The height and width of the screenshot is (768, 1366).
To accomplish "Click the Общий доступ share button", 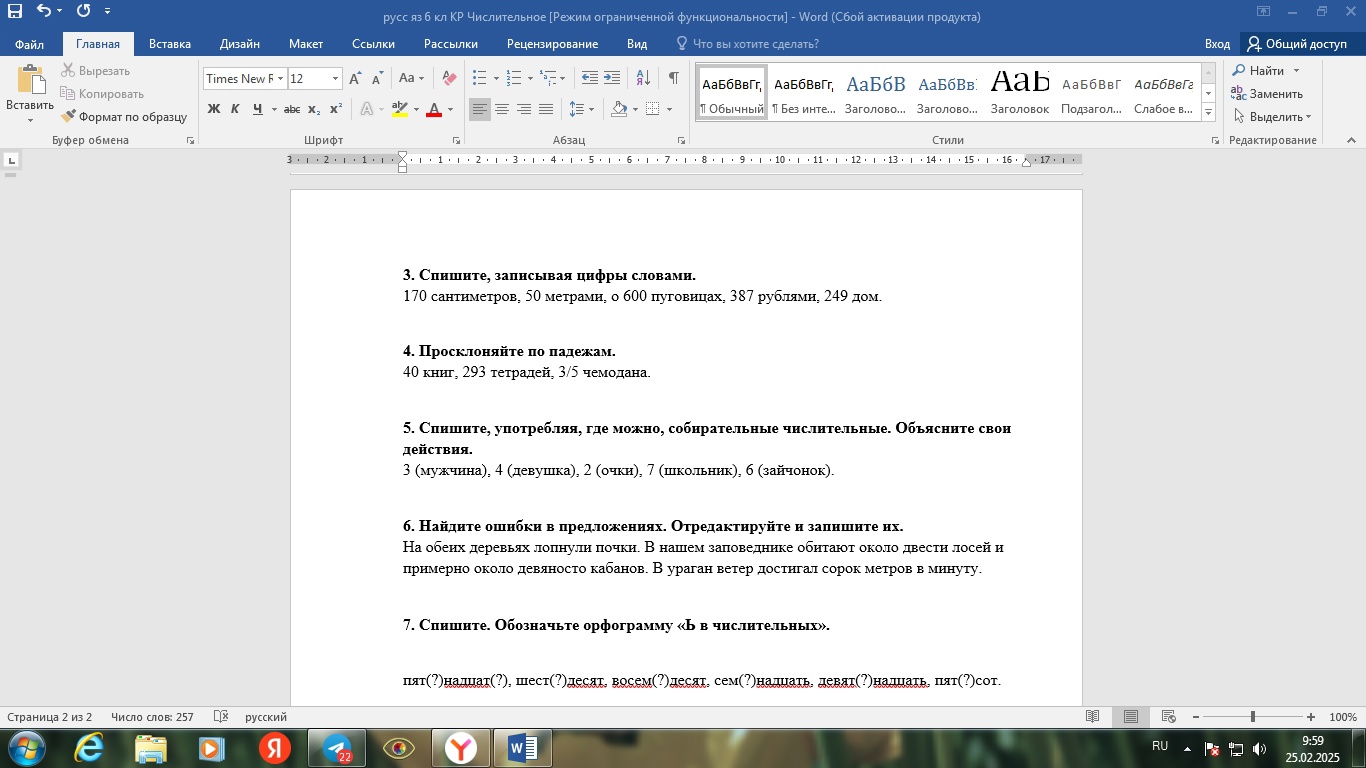I will 1296,44.
